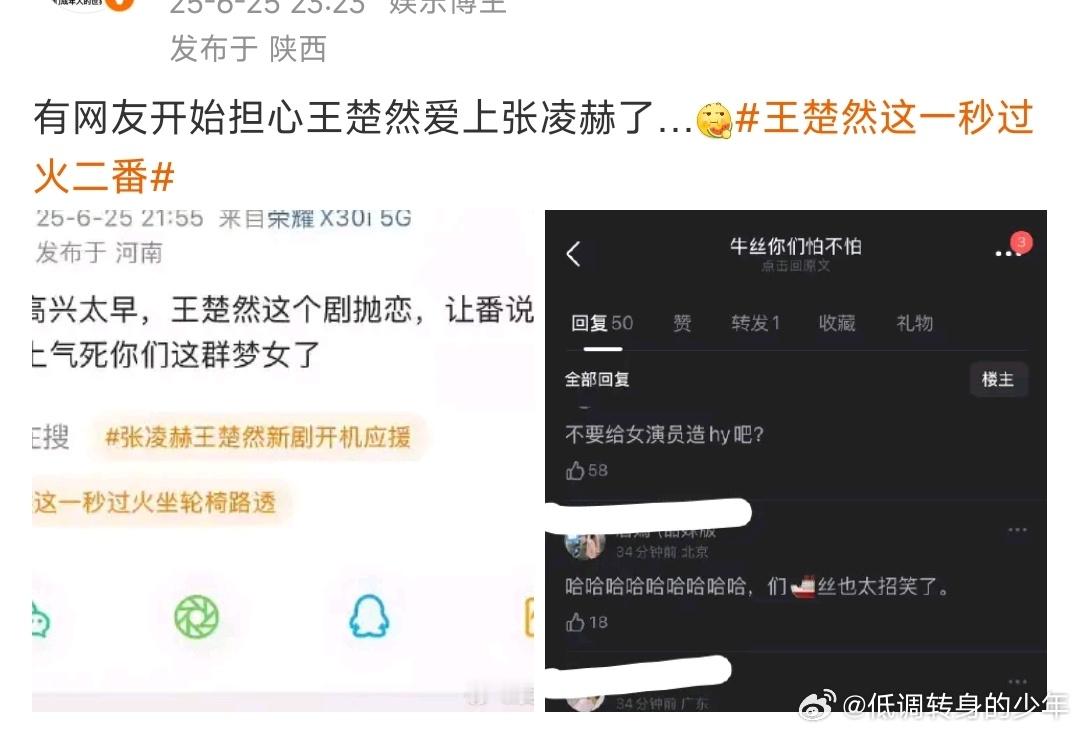Open the 礼物 tab
Image resolution: width=1080 pixels, height=732 pixels.
(x=915, y=323)
